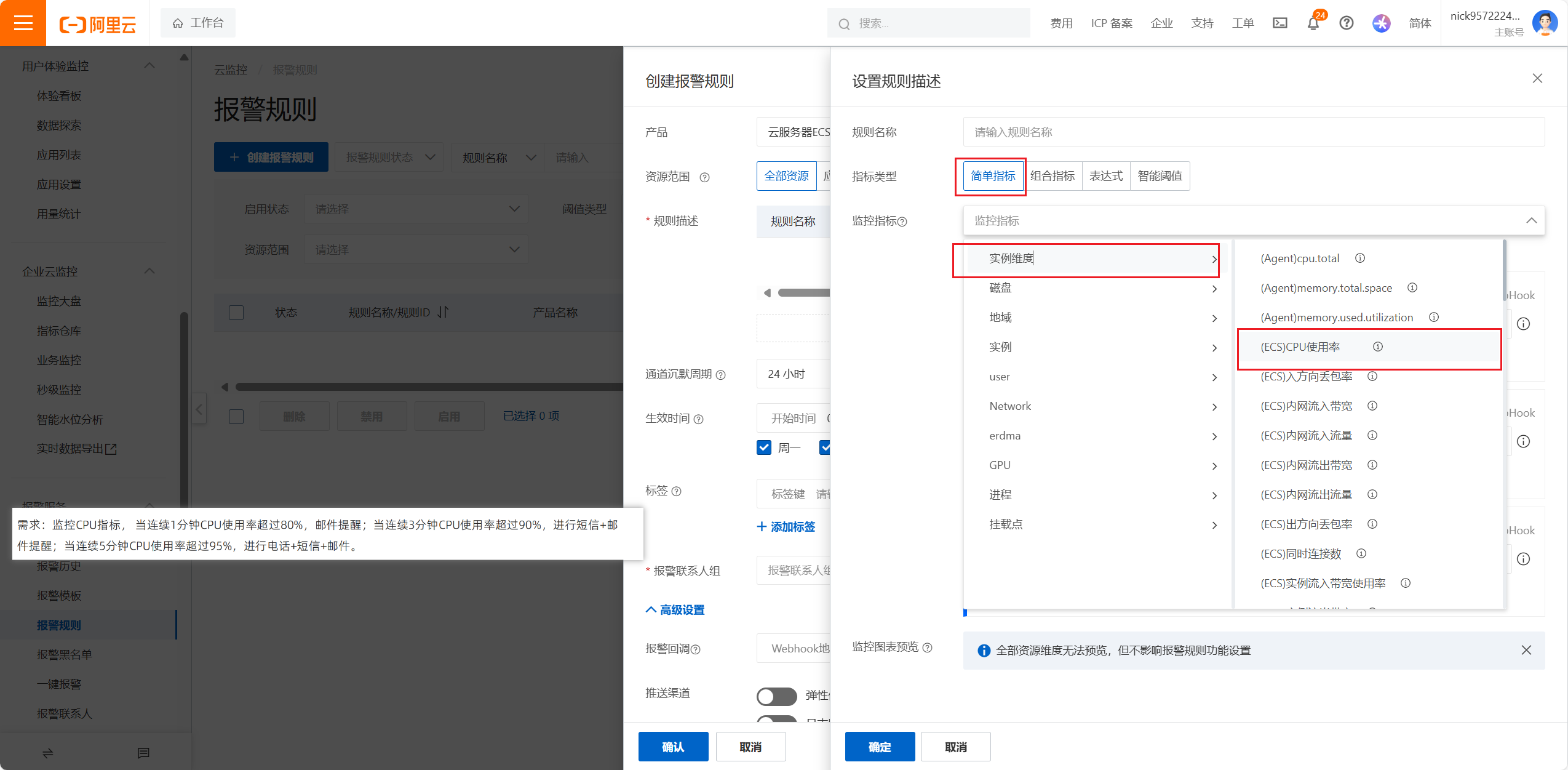1568x770 pixels.
Task: Toggle the 推送渠道 switch
Action: pyautogui.click(x=776, y=696)
